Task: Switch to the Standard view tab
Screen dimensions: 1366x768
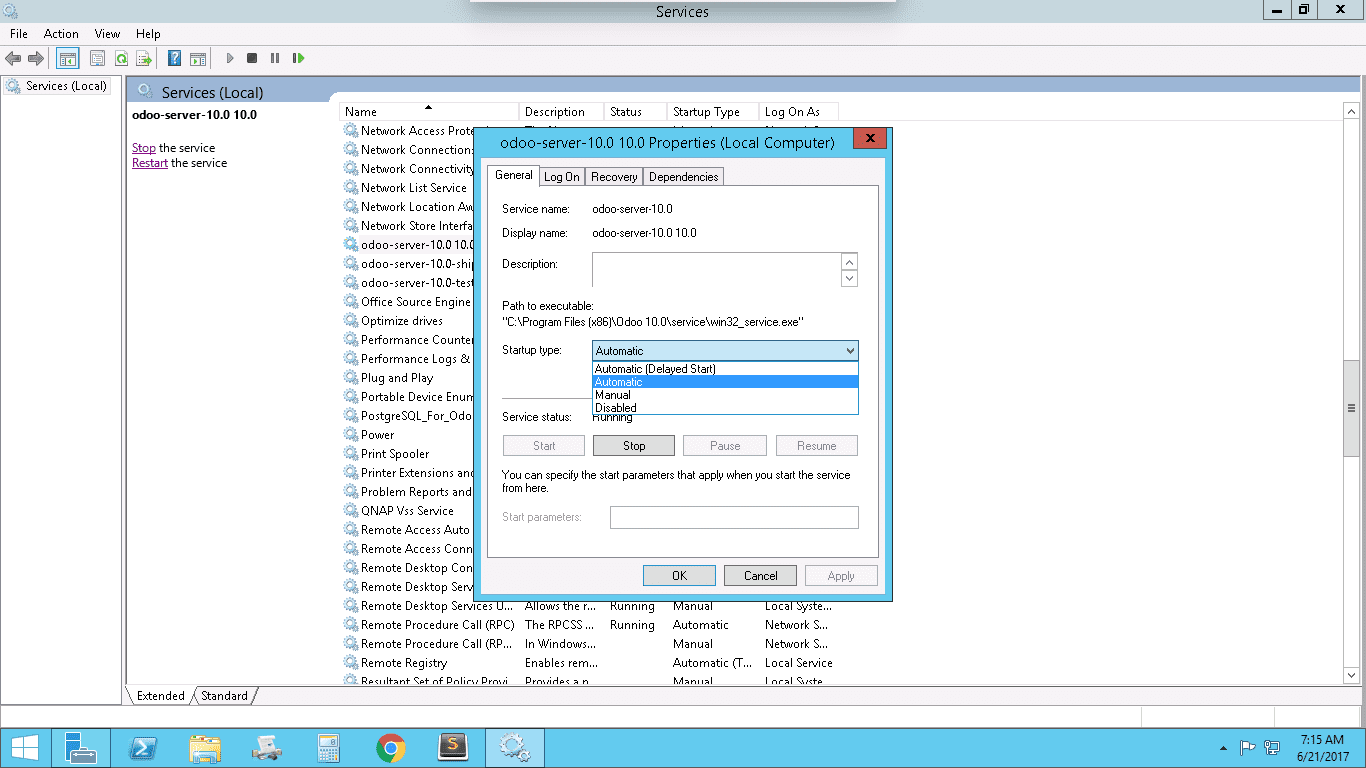Action: tap(224, 696)
